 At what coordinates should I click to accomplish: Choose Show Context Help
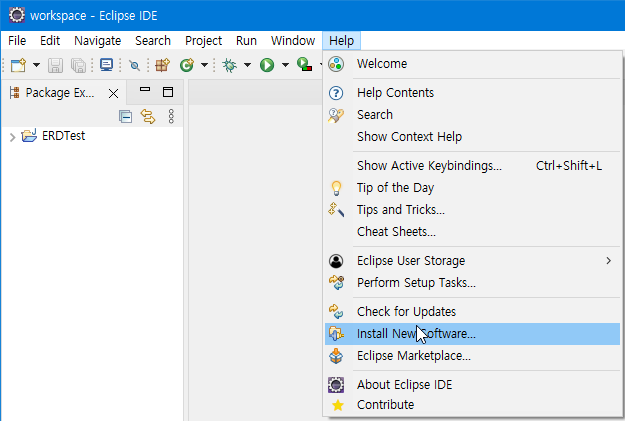(x=472, y=137)
